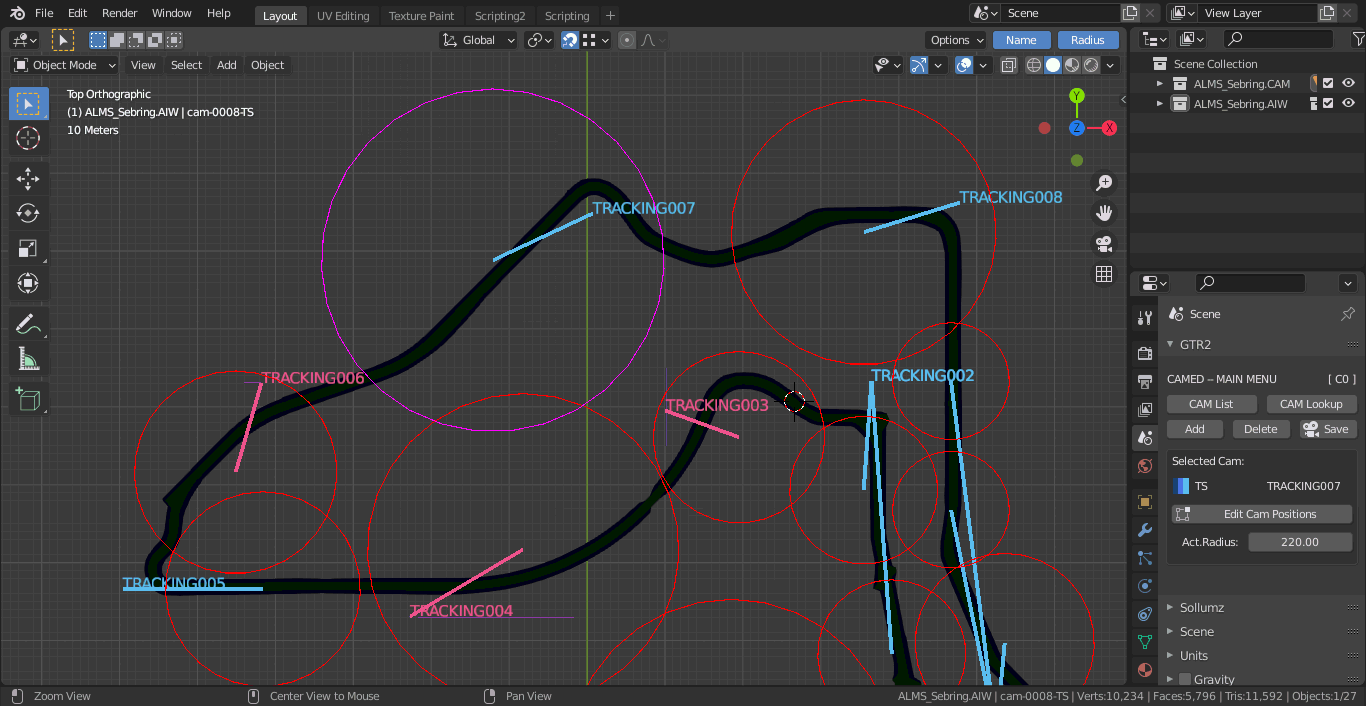
Task: Open Global transform orientation dropdown
Action: (x=479, y=40)
